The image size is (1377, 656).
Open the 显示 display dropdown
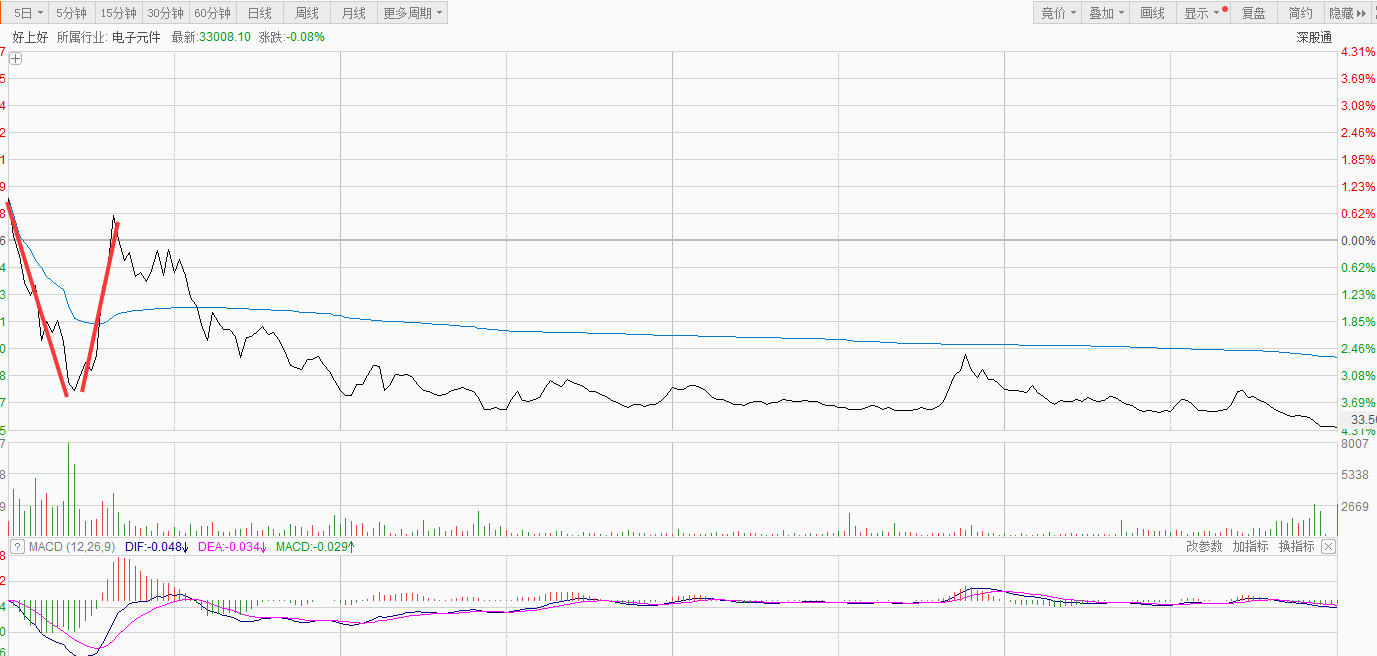click(x=1203, y=13)
